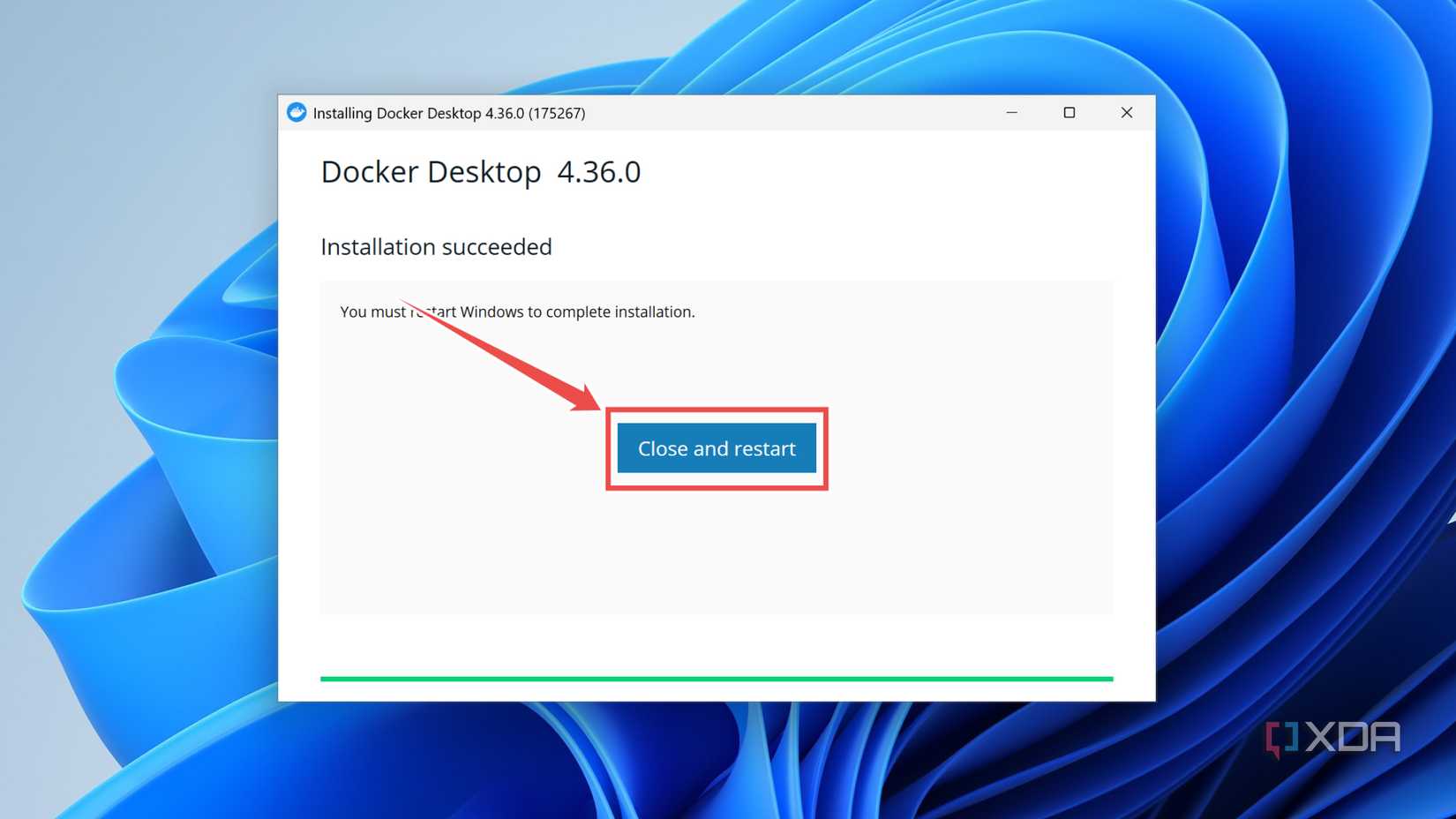This screenshot has width=1456, height=819.
Task: Click the Docker whale icon in the title bar
Action: 296,113
